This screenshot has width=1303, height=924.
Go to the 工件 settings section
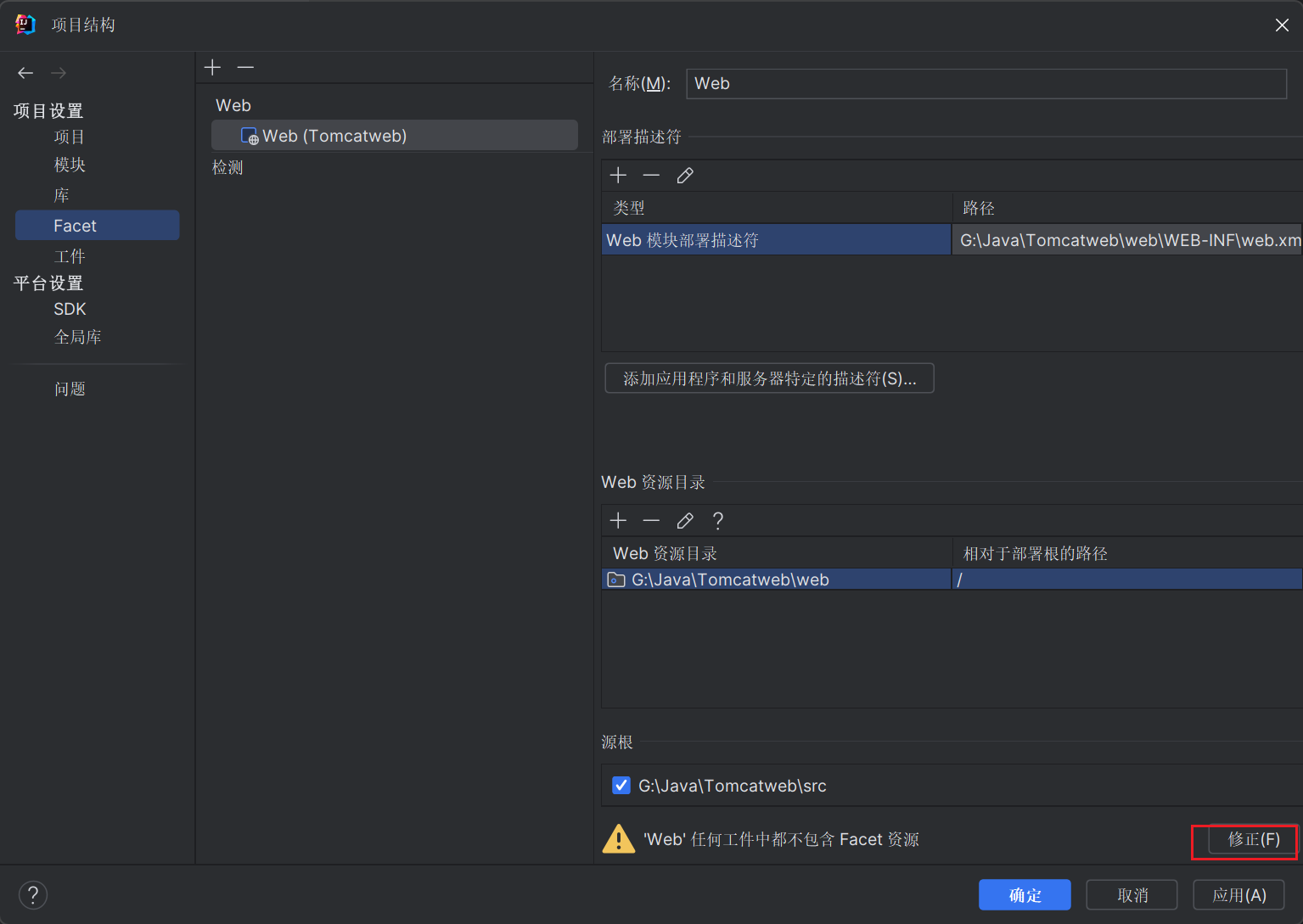[70, 256]
